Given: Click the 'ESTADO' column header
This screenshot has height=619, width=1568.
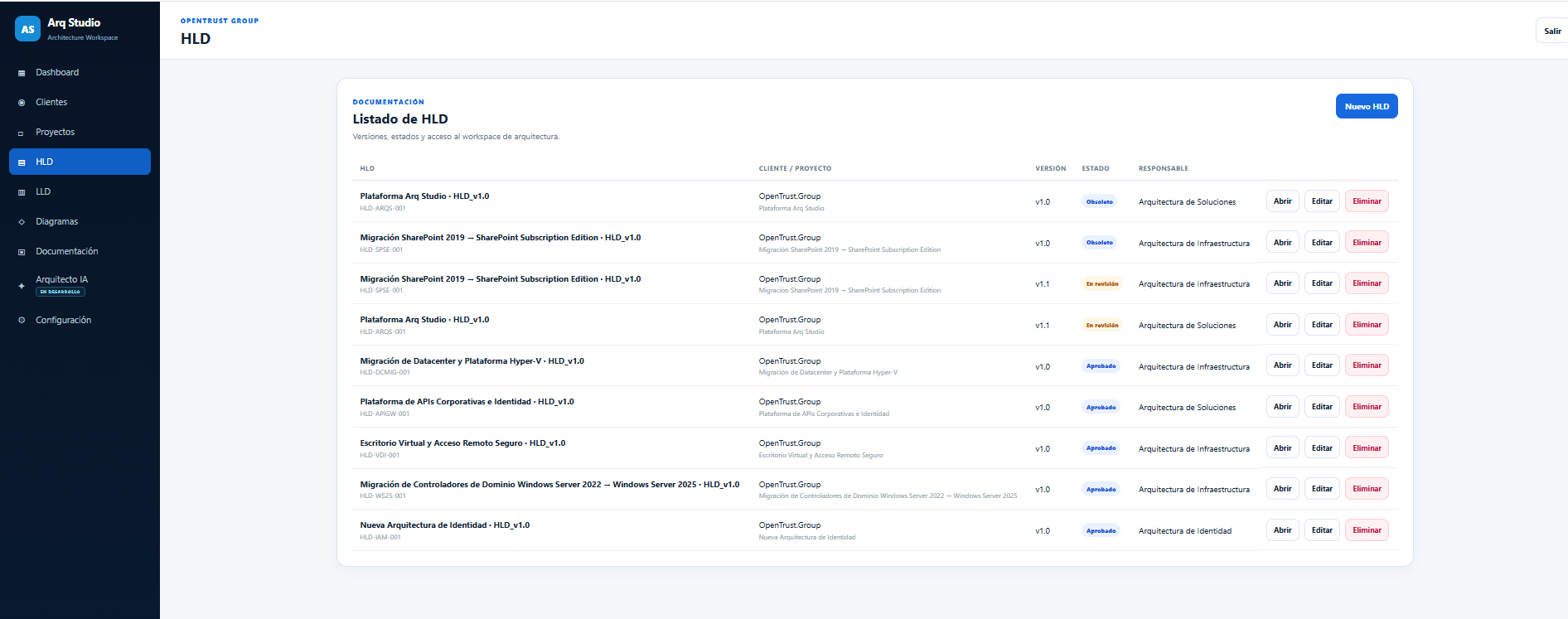Looking at the screenshot, I should (1096, 168).
